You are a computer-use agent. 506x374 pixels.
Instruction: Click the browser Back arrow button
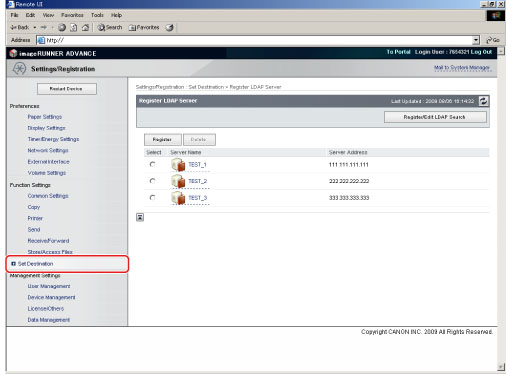pyautogui.click(x=19, y=27)
